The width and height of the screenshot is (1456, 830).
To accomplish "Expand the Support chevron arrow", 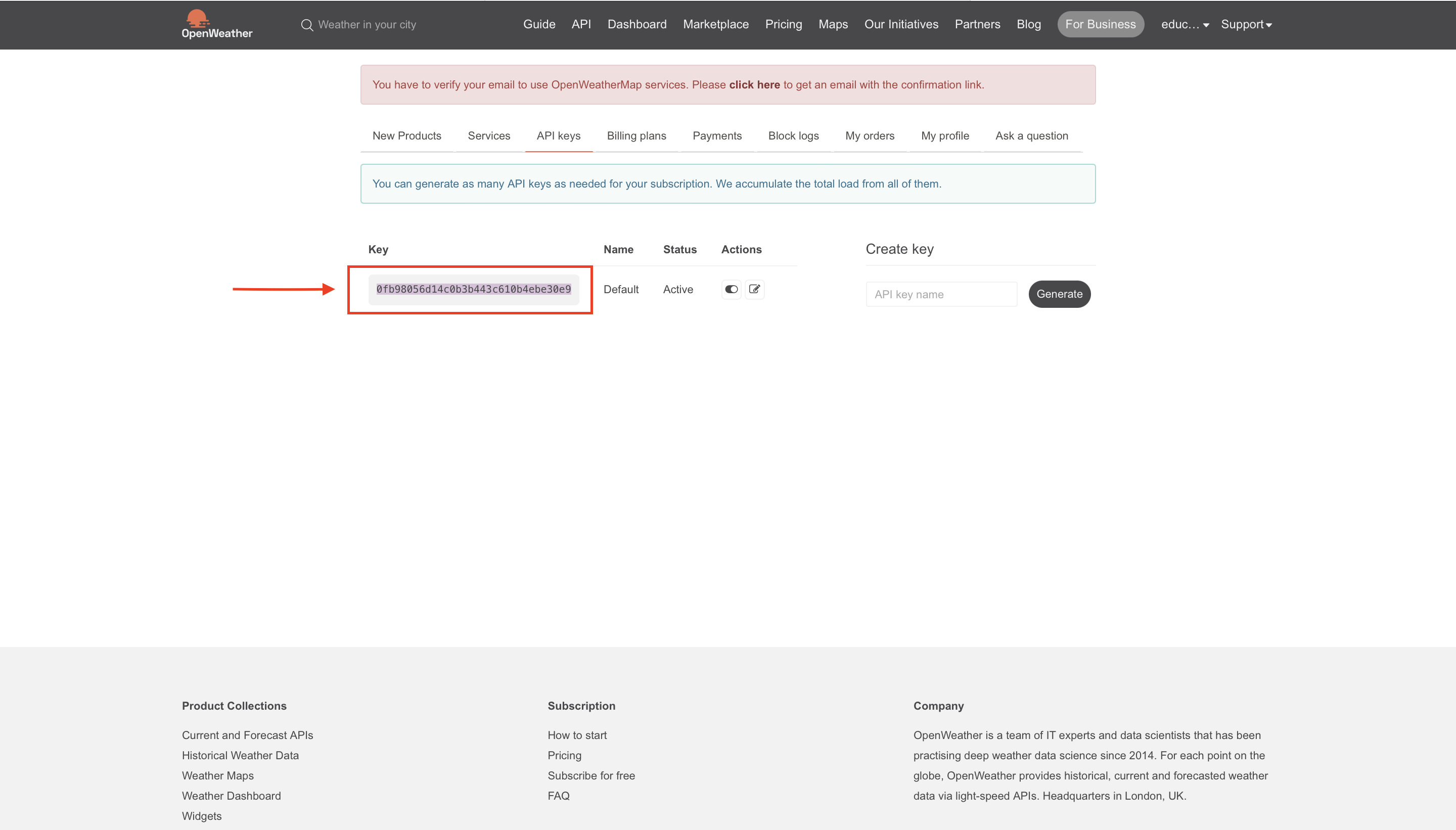I will tap(1269, 25).
